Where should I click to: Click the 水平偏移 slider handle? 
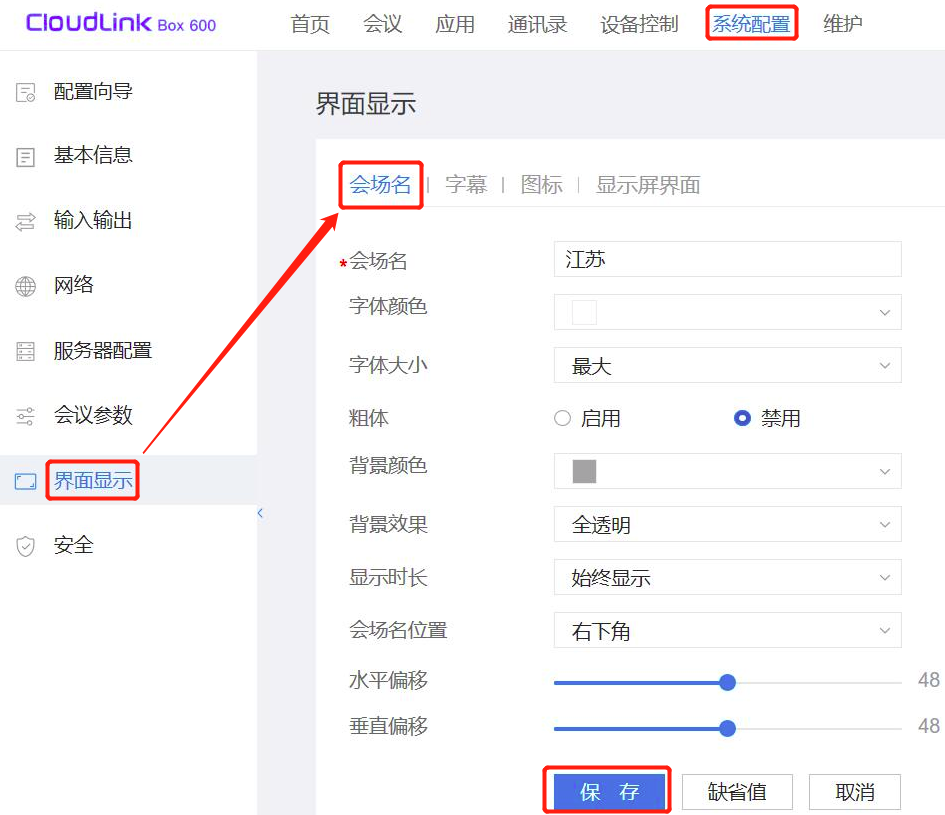[x=727, y=682]
